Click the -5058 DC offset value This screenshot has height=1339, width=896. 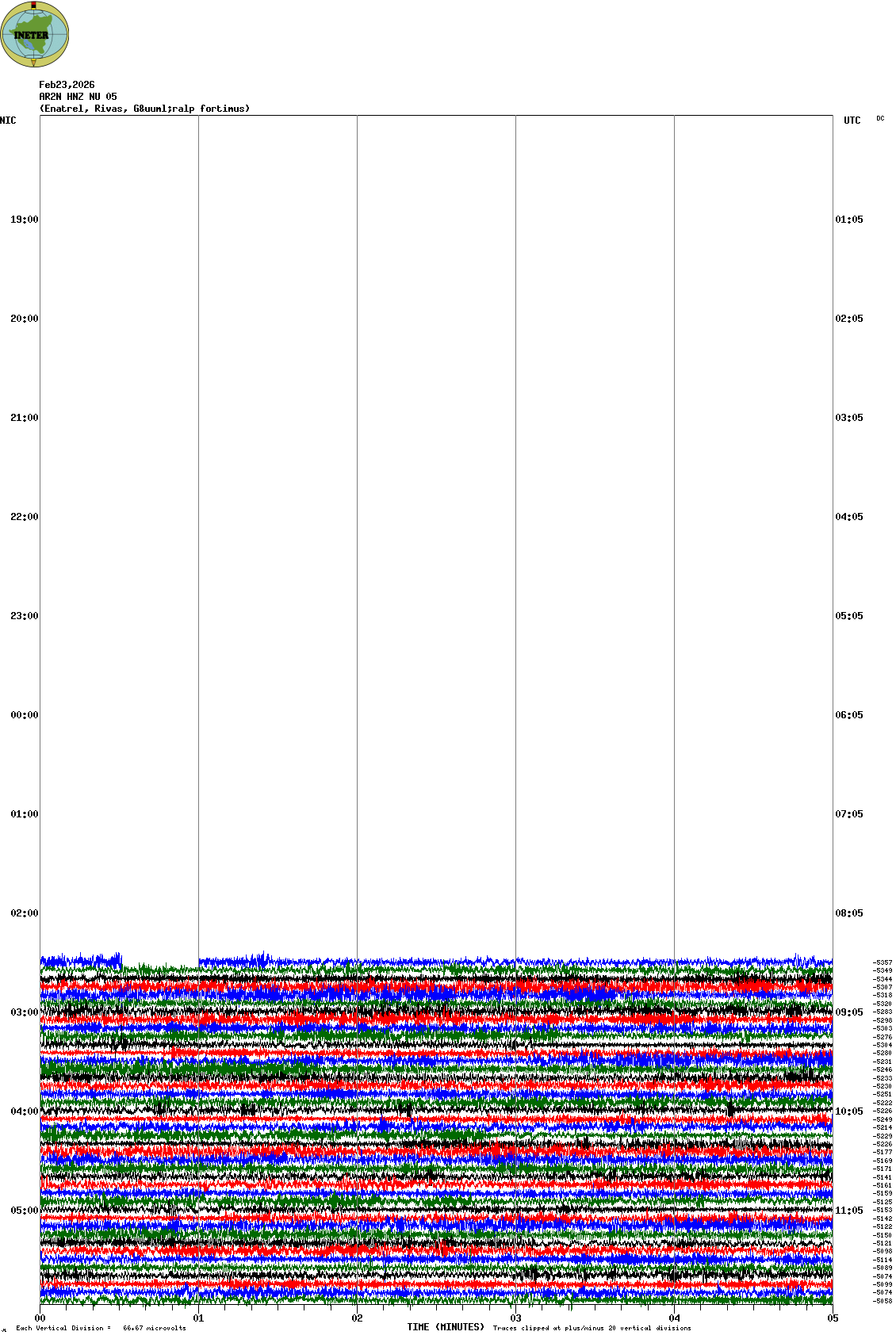pos(883,1301)
